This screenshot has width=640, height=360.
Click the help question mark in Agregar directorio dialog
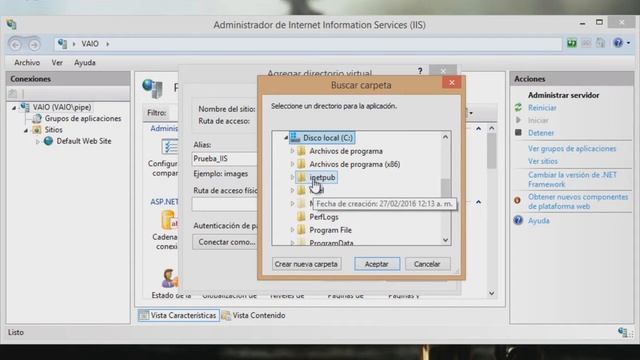click(x=420, y=71)
